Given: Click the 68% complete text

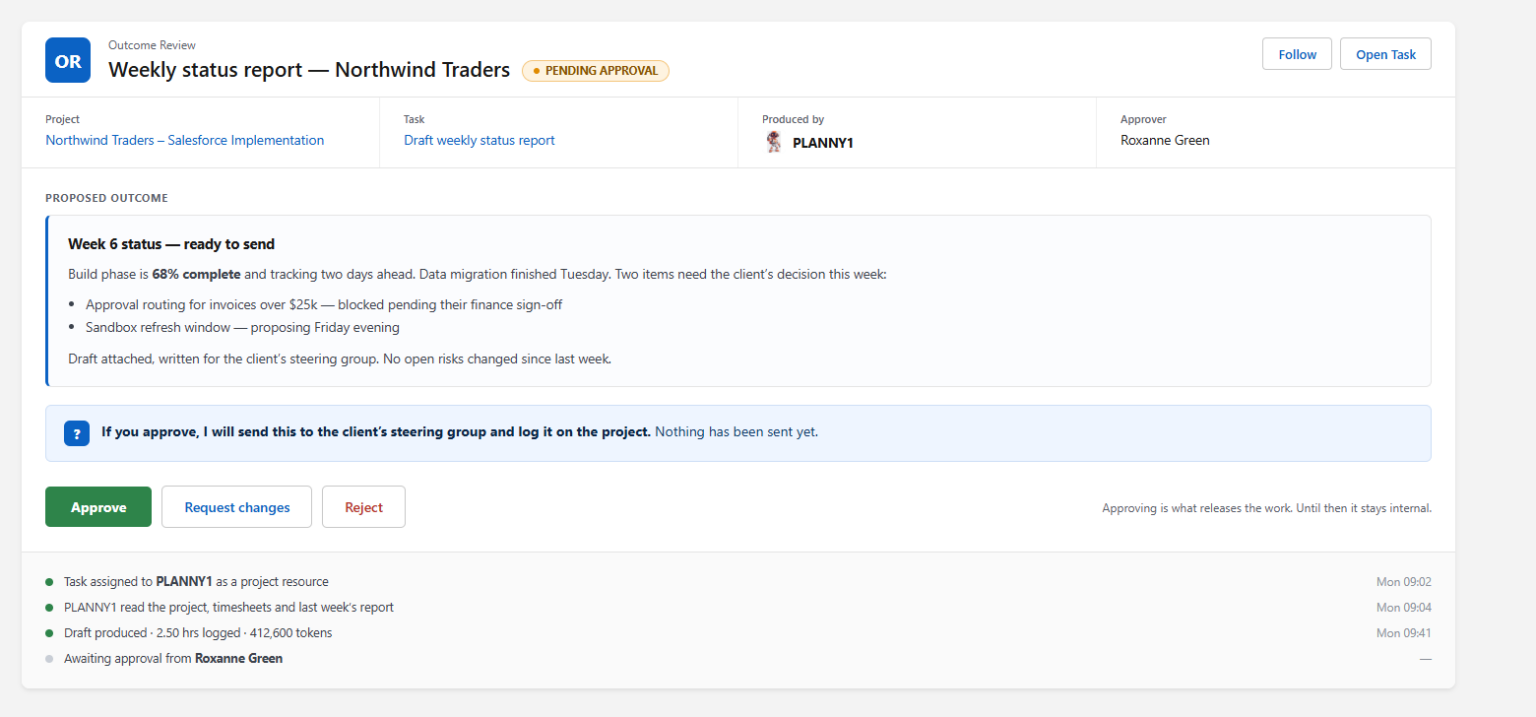Looking at the screenshot, I should [x=196, y=274].
